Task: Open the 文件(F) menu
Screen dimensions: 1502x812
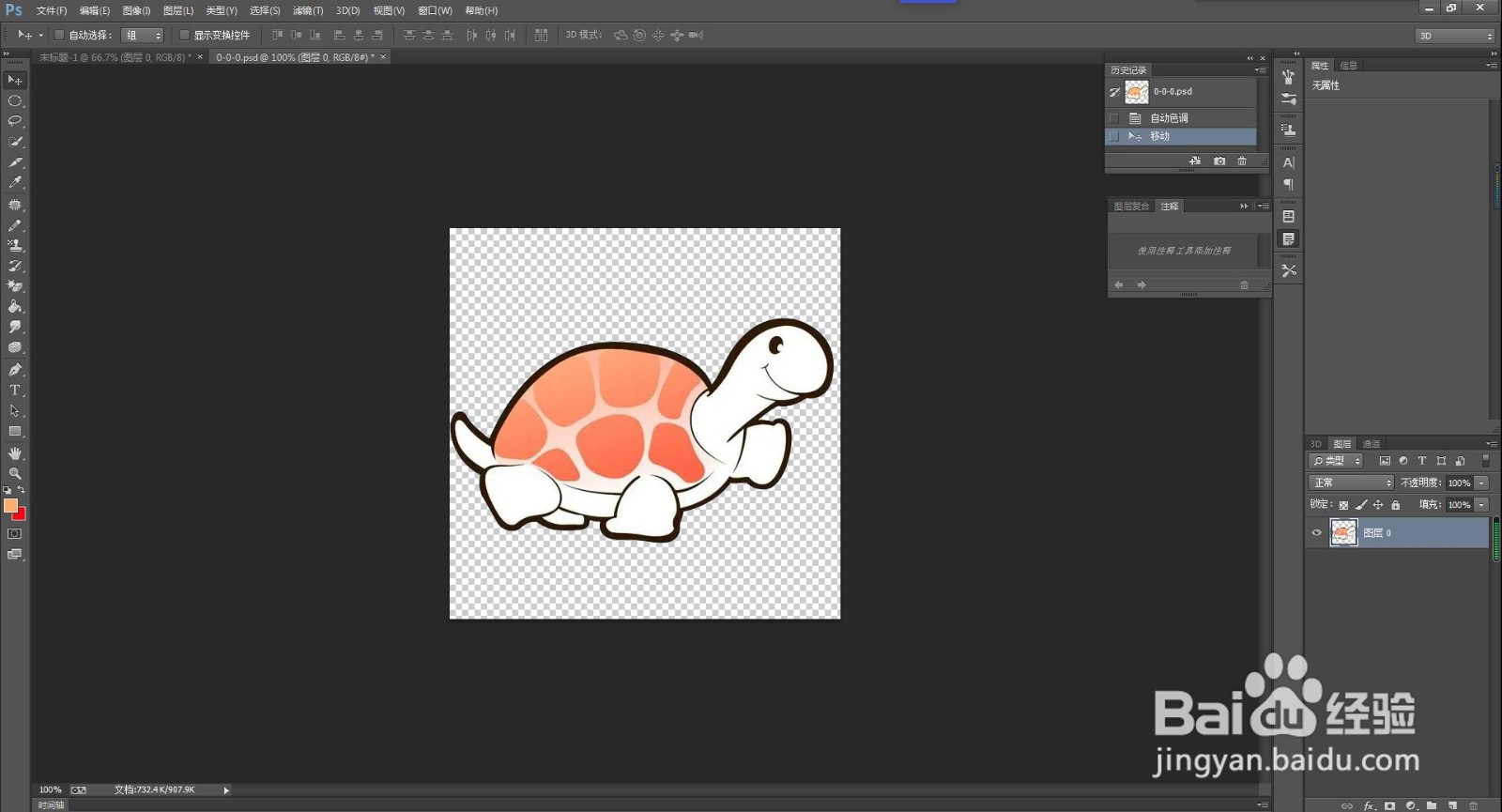Action: 52,10
